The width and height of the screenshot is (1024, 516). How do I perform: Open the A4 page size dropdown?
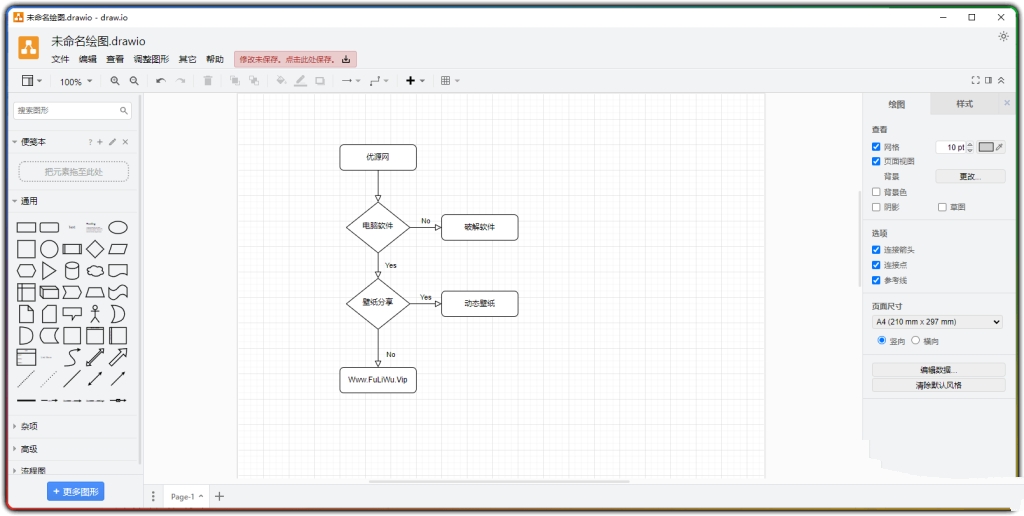[x=937, y=322]
